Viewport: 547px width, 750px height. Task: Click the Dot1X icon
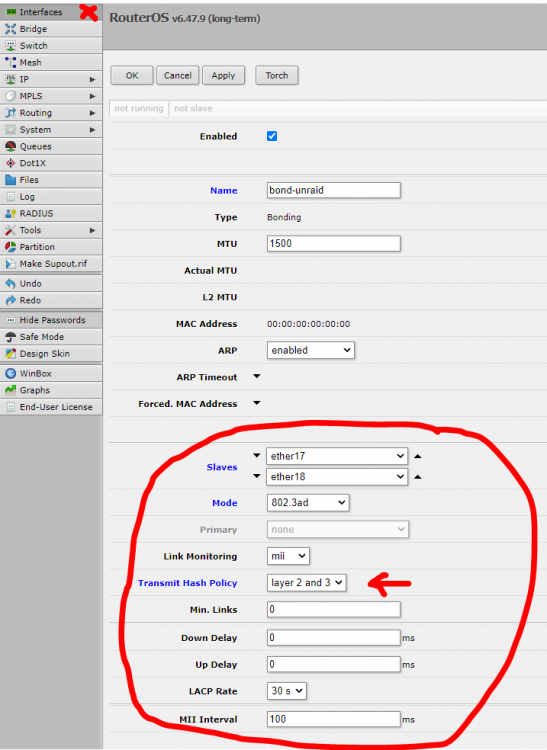pos(11,163)
